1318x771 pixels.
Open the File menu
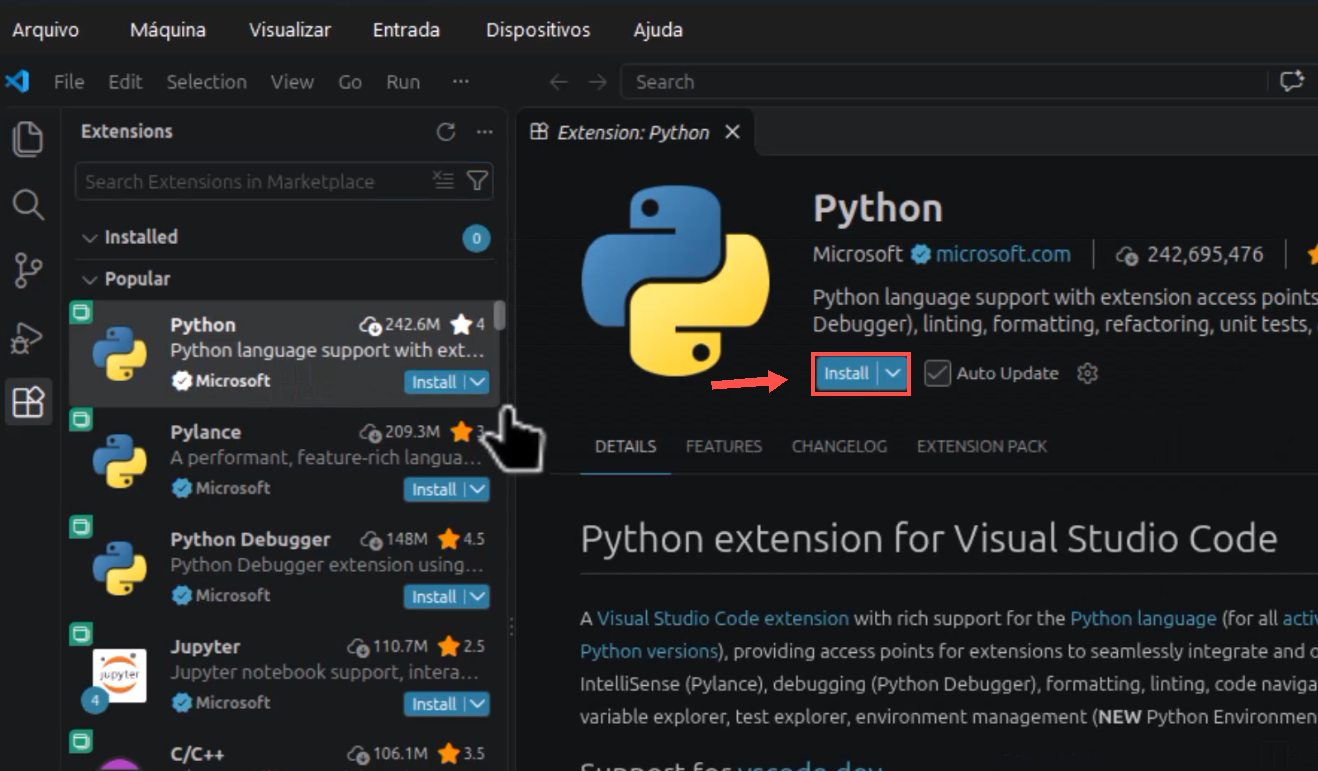(69, 82)
